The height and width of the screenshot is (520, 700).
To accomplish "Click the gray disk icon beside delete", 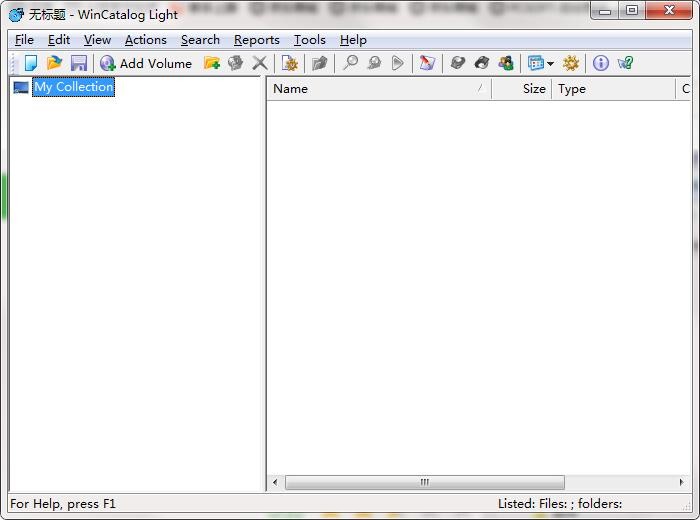I will 235,63.
